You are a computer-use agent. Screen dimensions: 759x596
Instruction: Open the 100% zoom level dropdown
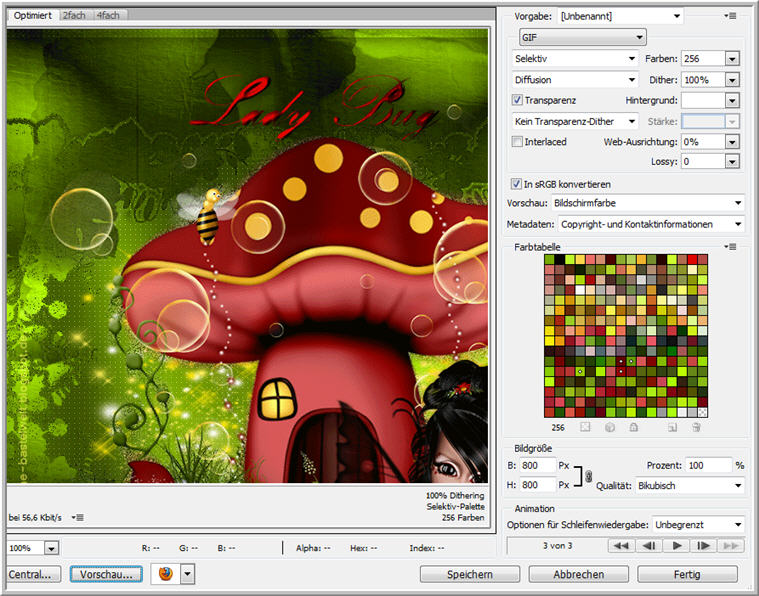coord(51,548)
